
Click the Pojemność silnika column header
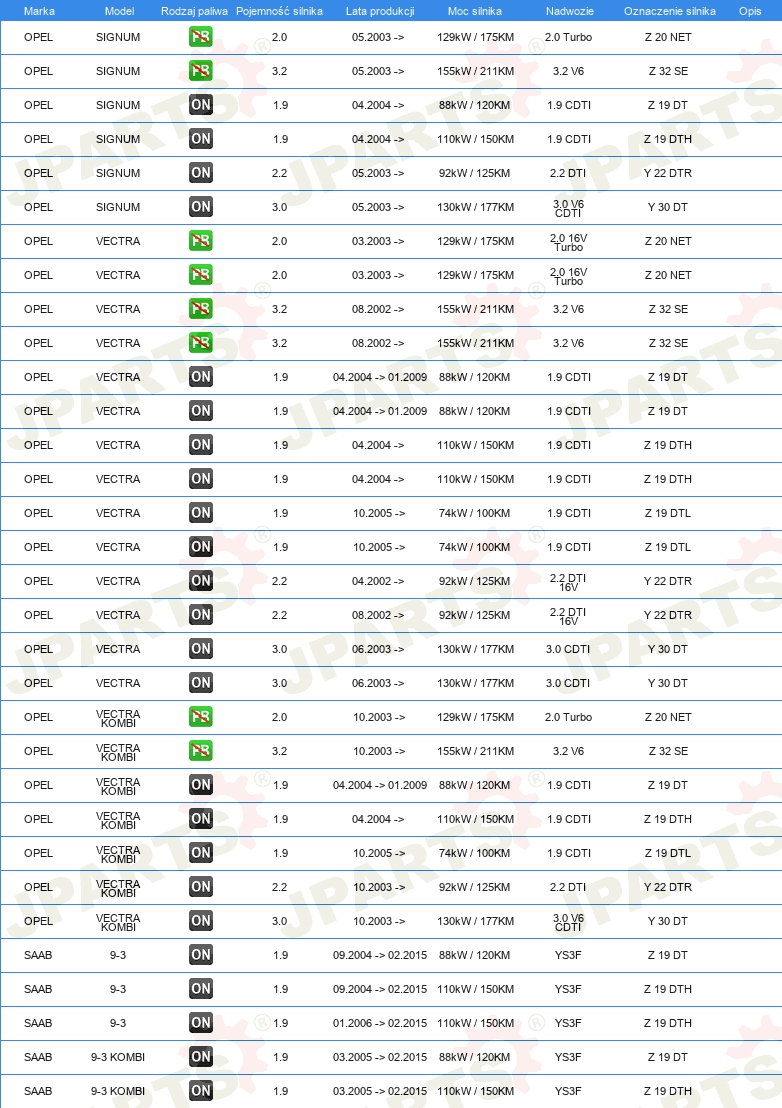coord(279,11)
